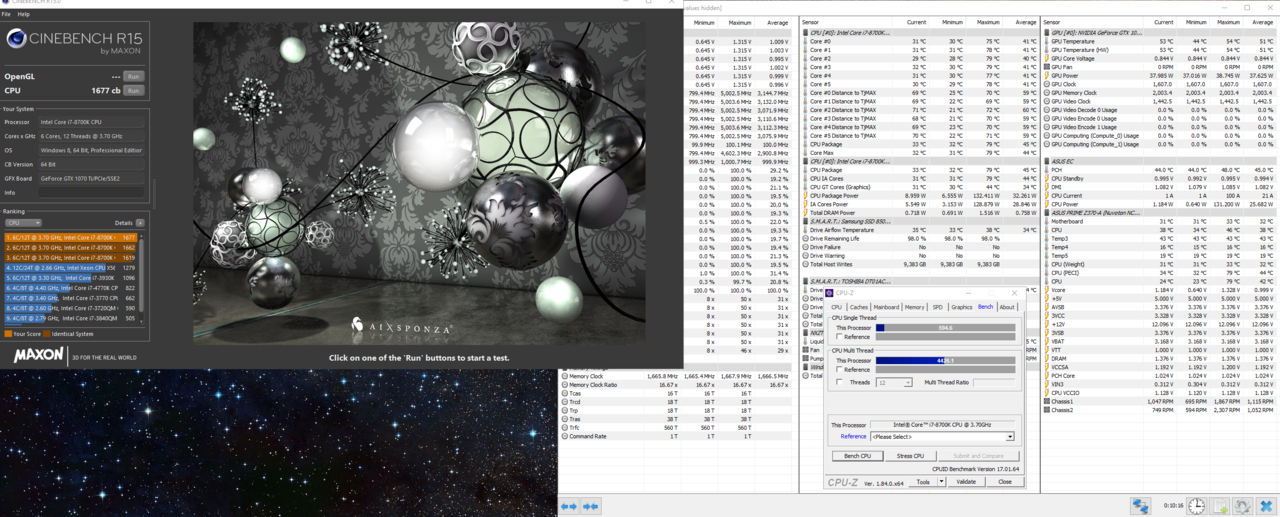The width and height of the screenshot is (1280, 517).
Task: Switch to the CPU tab in CPU-Z
Action: [x=837, y=307]
